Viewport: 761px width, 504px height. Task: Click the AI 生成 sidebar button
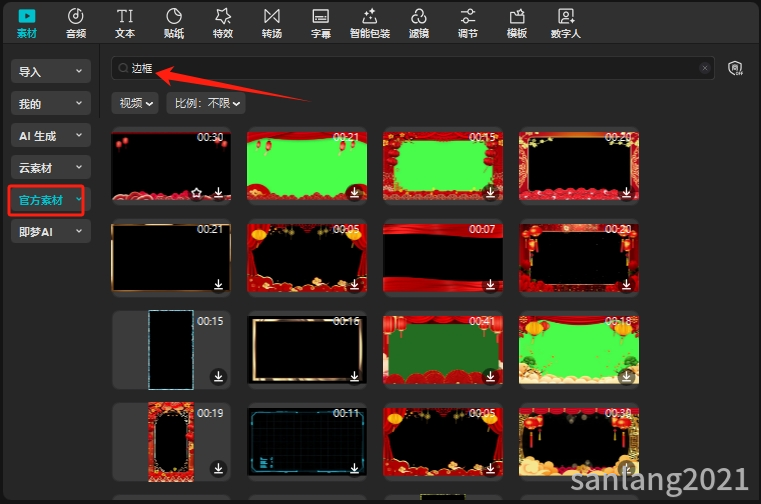[50, 136]
